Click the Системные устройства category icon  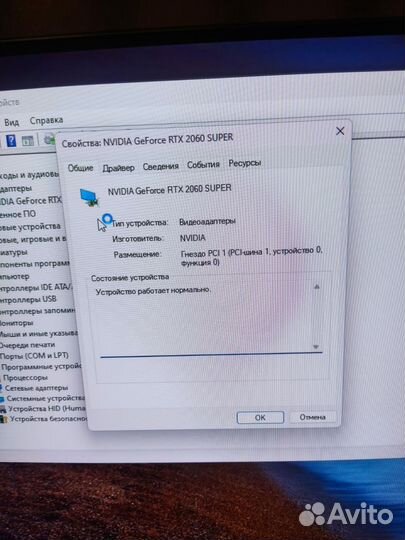[2, 399]
